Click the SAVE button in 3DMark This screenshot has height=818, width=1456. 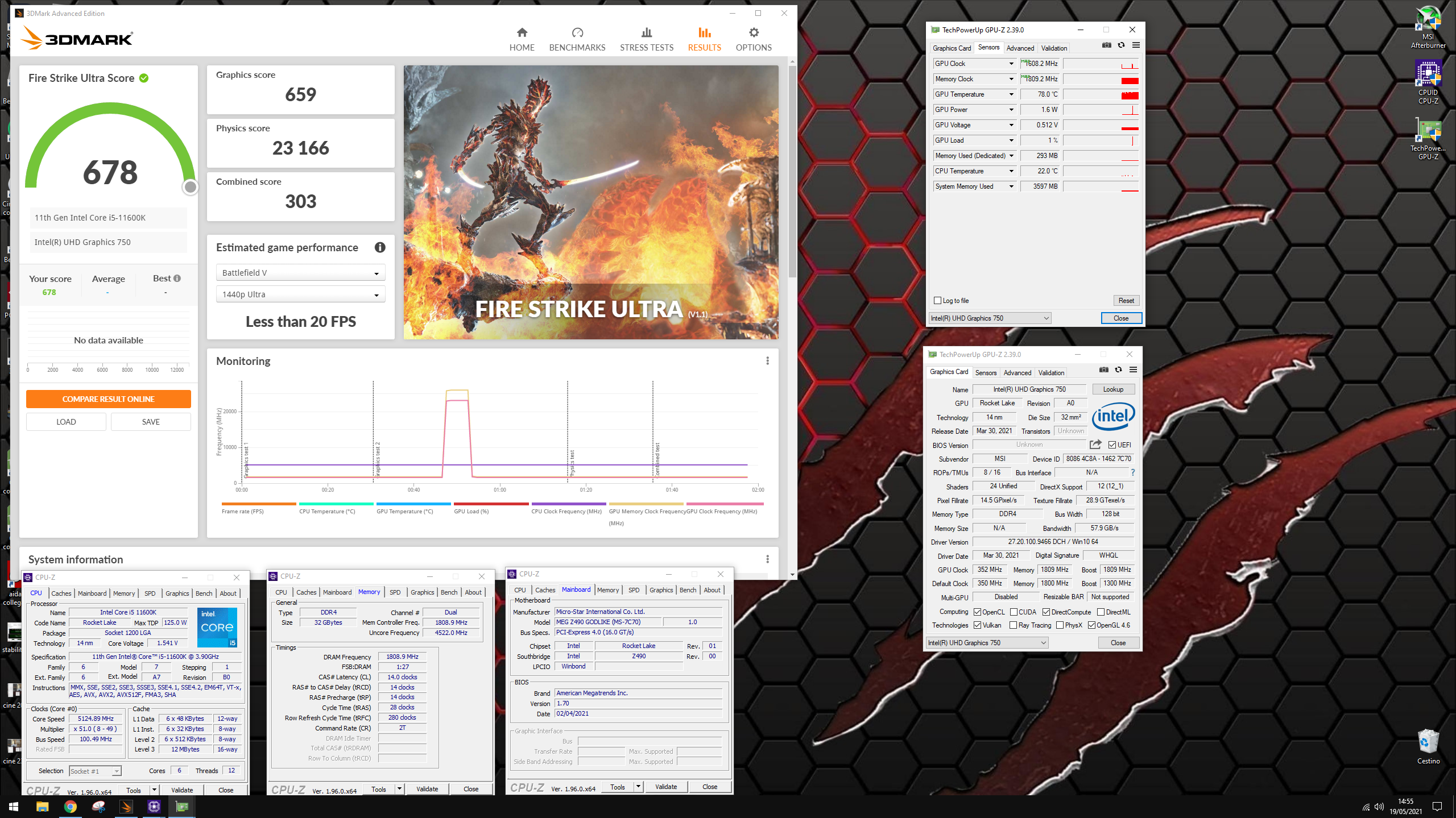coord(151,422)
